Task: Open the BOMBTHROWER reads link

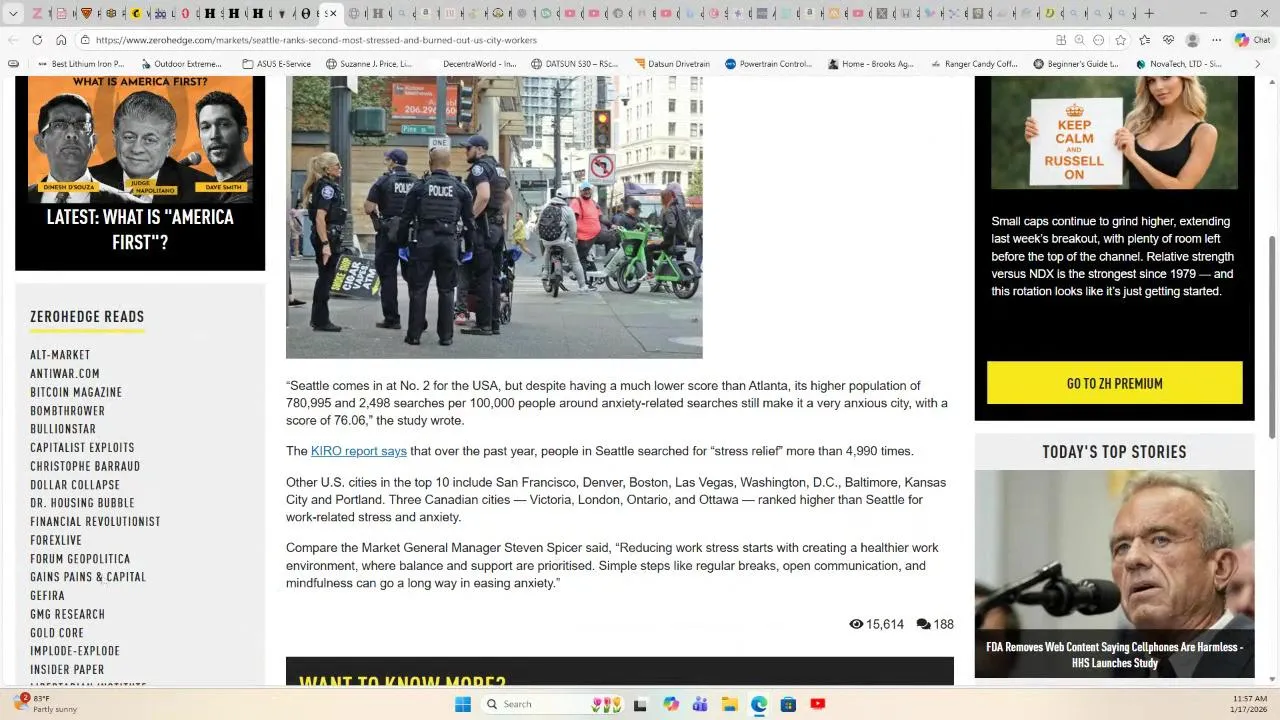Action: 67,411
